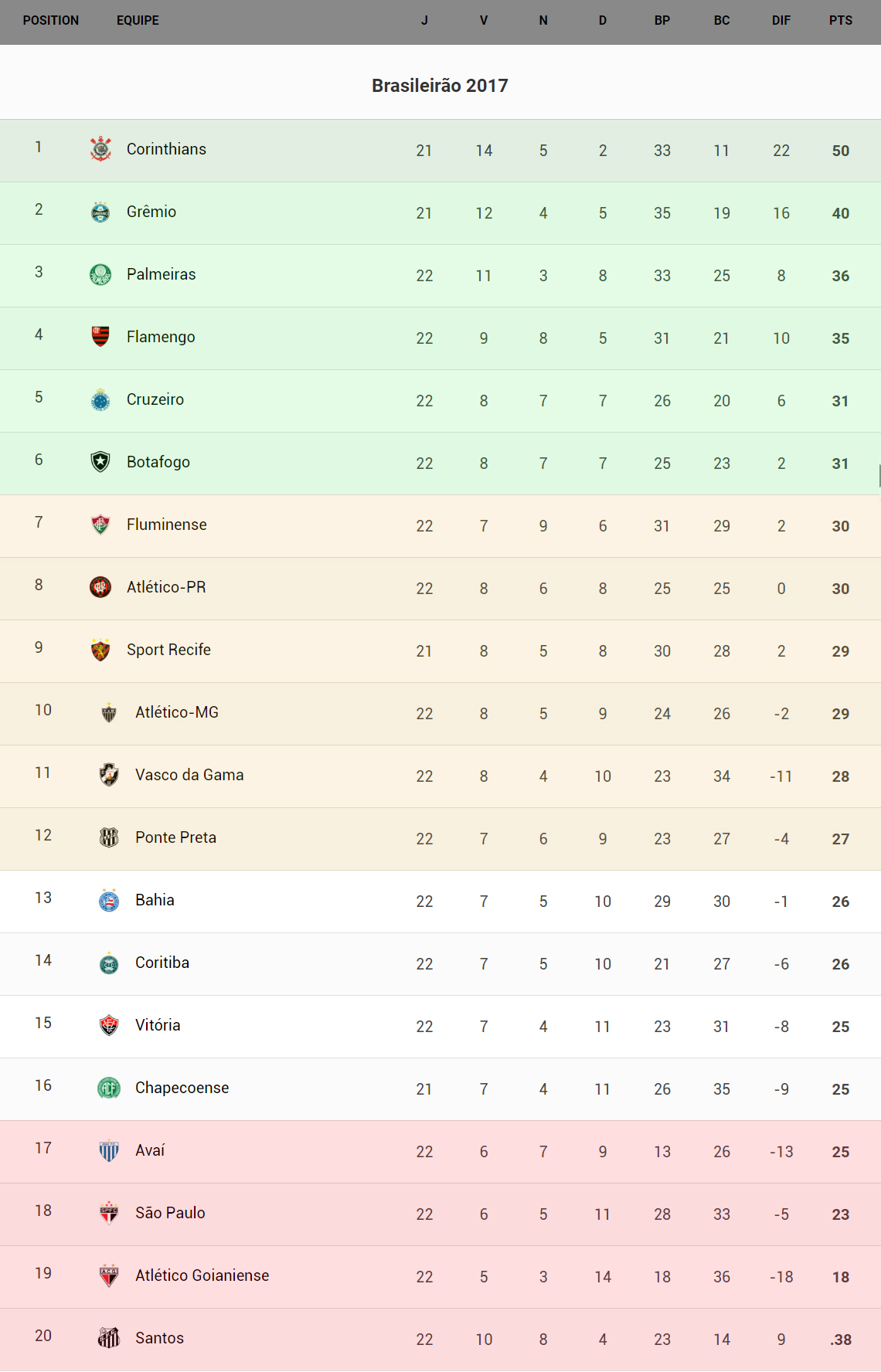Open the São Paulo team link

tap(170, 1213)
